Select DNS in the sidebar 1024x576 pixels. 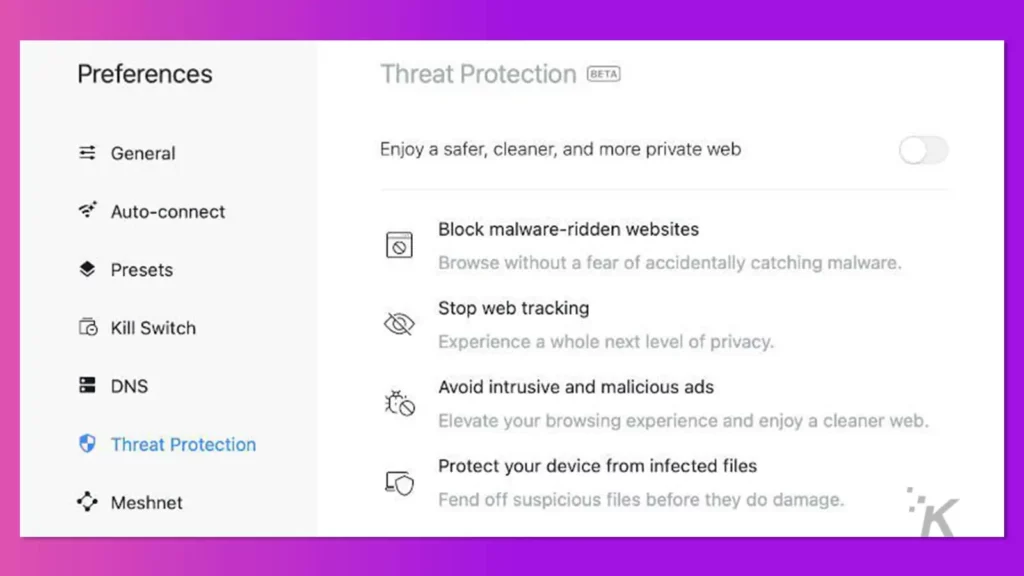click(x=129, y=386)
